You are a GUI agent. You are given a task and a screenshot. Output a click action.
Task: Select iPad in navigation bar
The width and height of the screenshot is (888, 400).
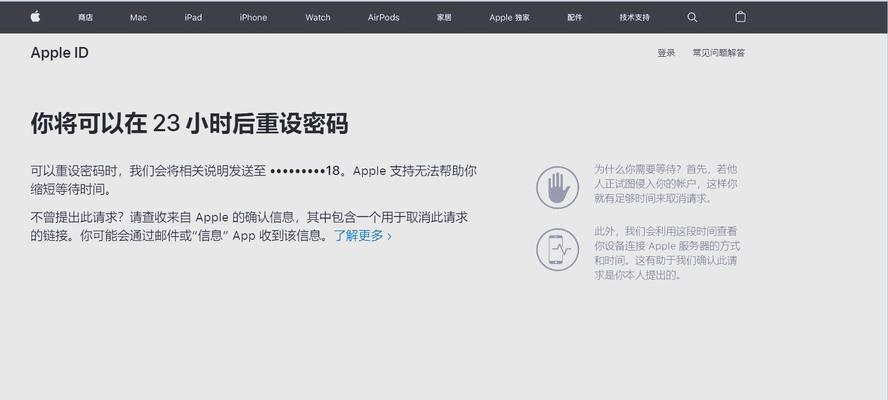[193, 18]
